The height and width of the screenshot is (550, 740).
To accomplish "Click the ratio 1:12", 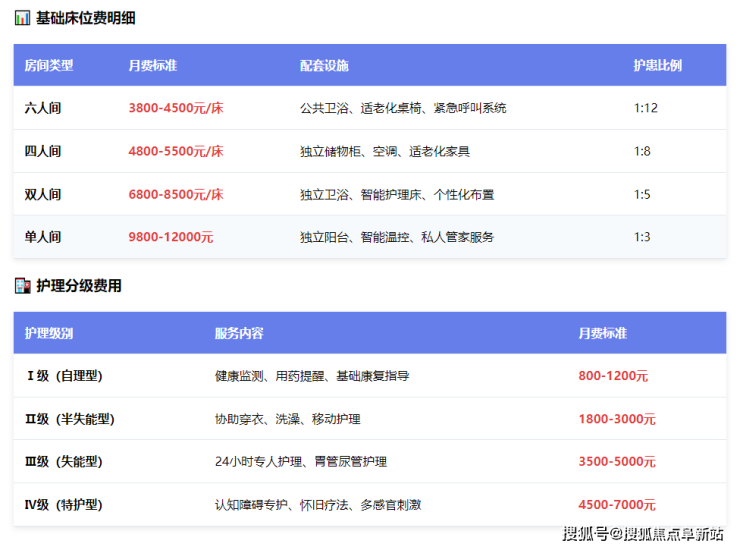I will point(646,108).
